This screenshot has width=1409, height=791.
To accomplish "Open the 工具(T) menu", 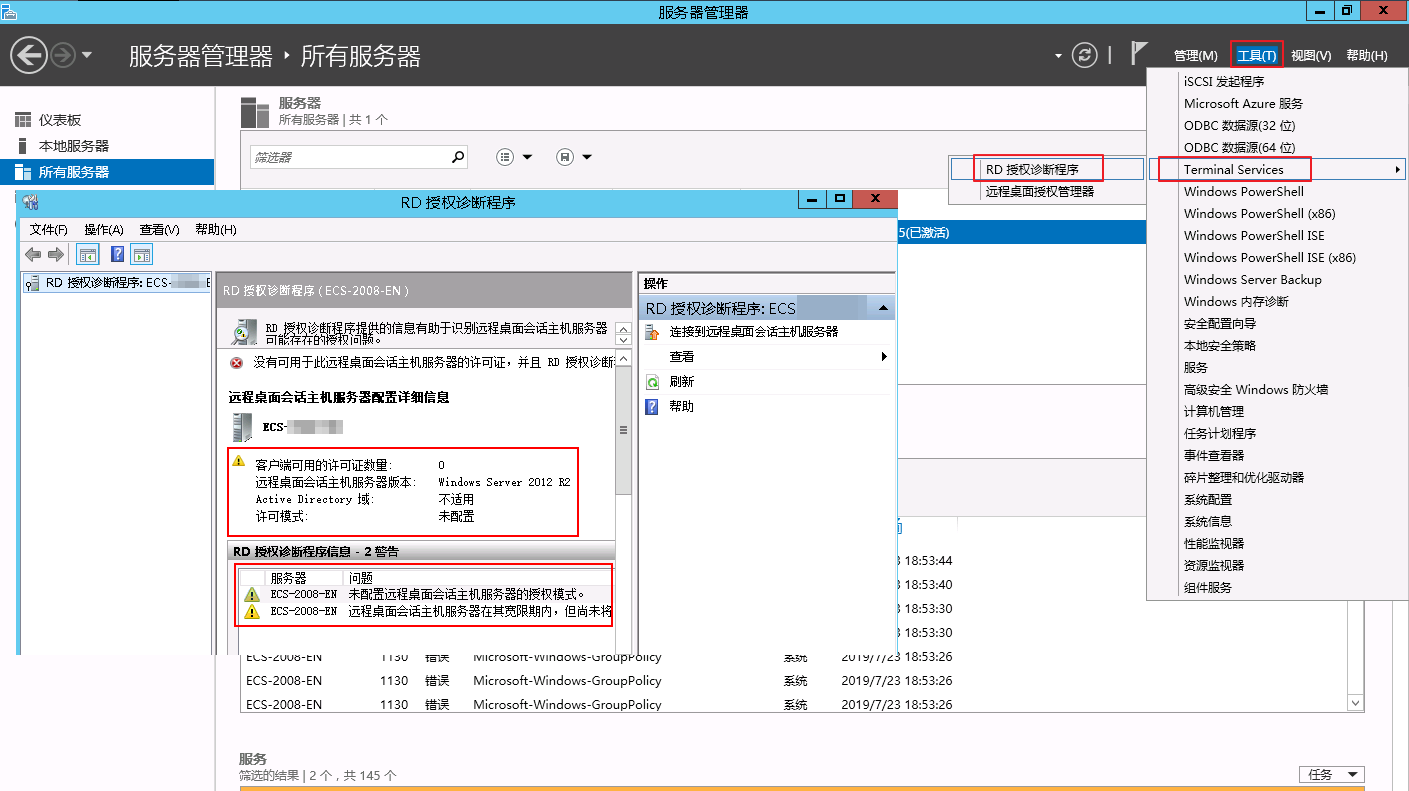I will coord(1256,56).
